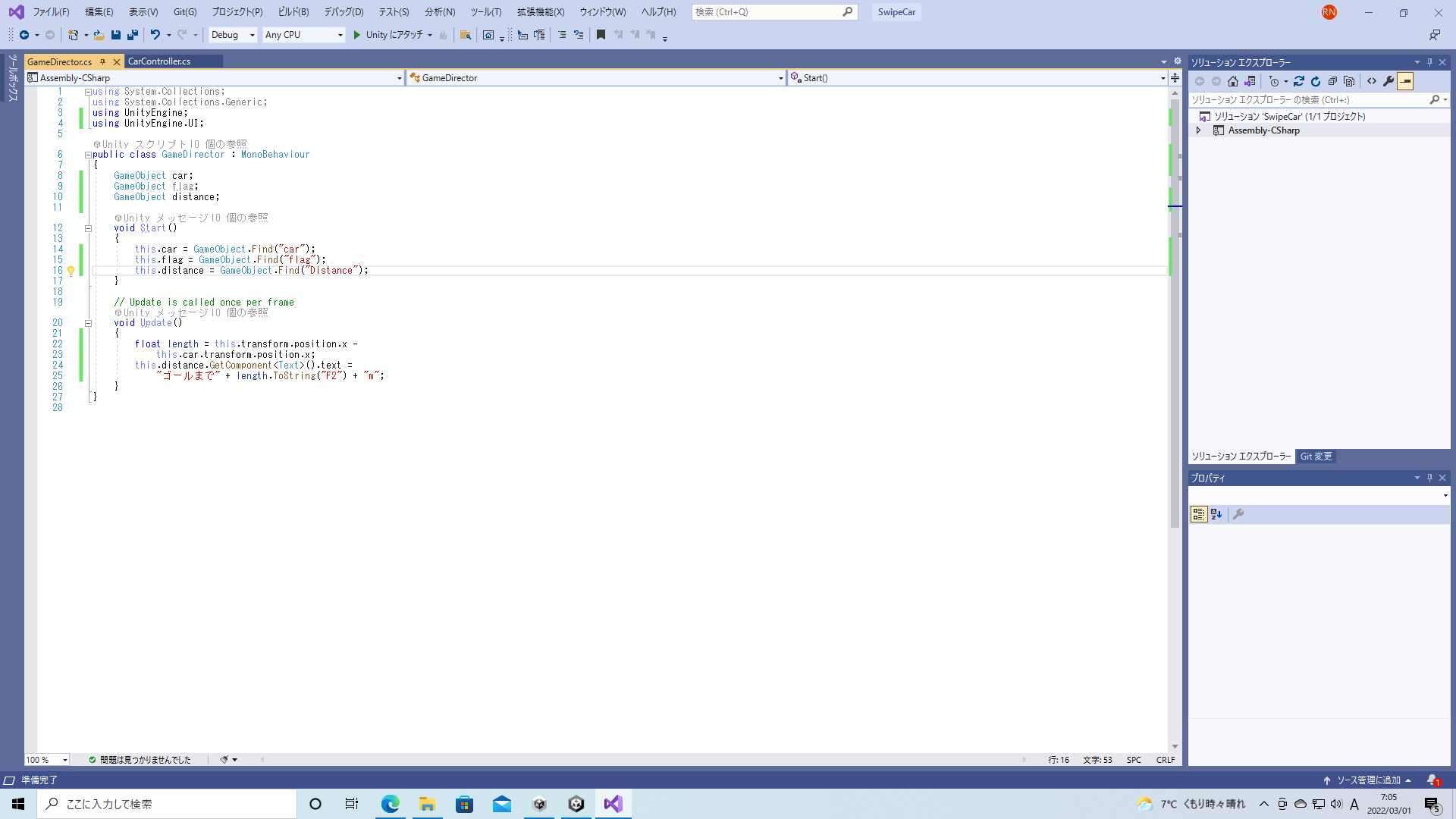Click the Collapse All icon in Solution Explorer
The height and width of the screenshot is (819, 1456).
click(1332, 81)
